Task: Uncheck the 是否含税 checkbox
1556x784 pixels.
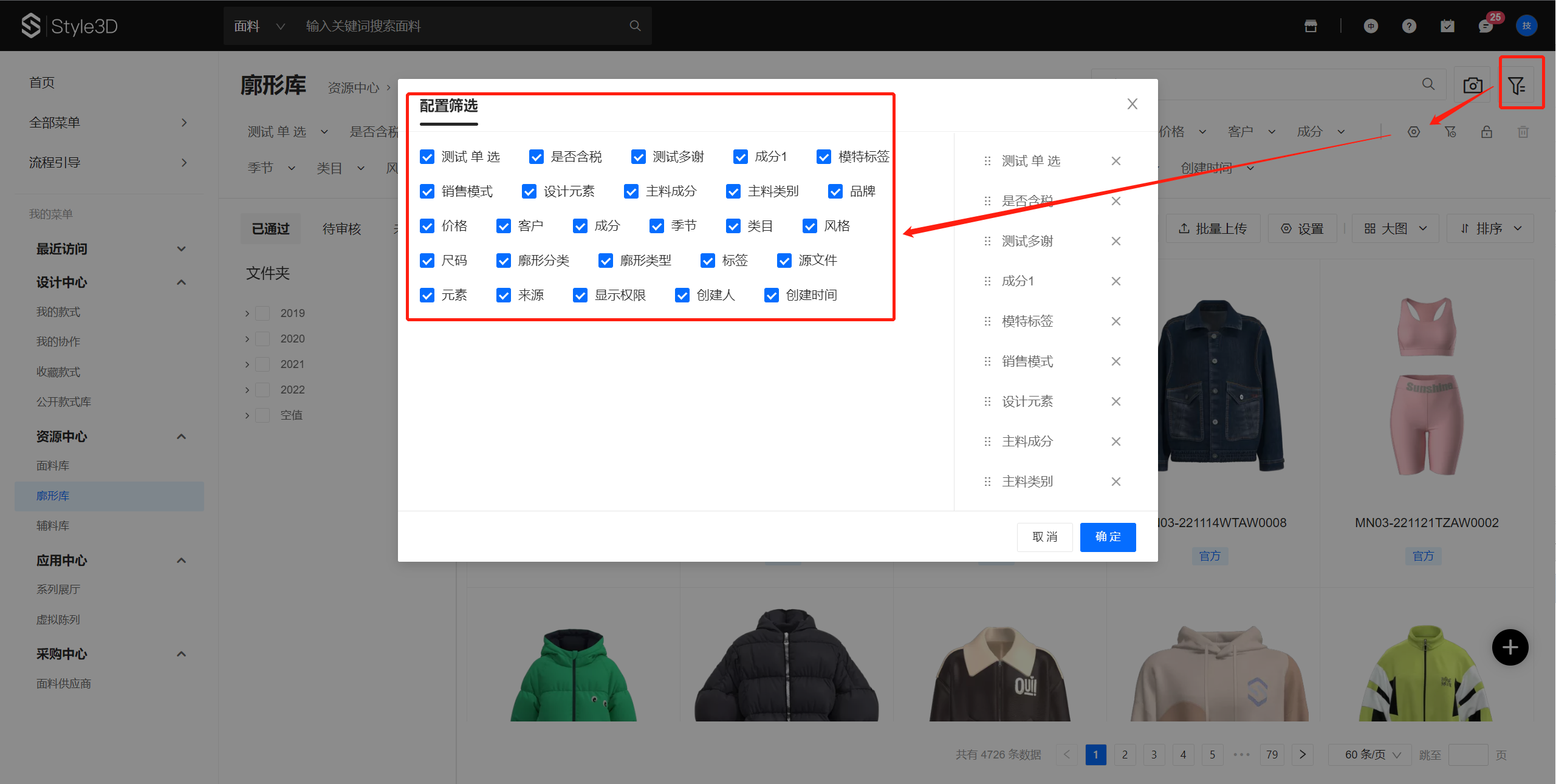Action: point(536,157)
